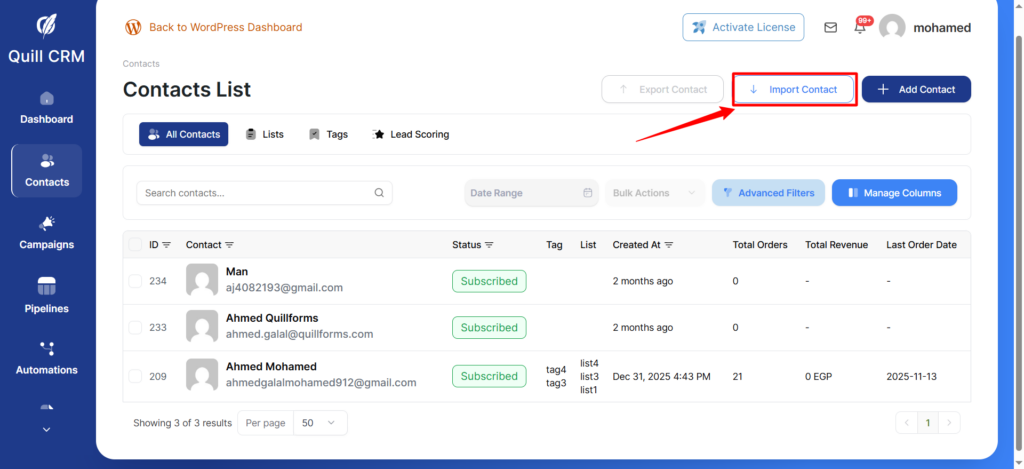Switch to the Lead Scoring tab
The width and height of the screenshot is (1024, 469).
(410, 134)
